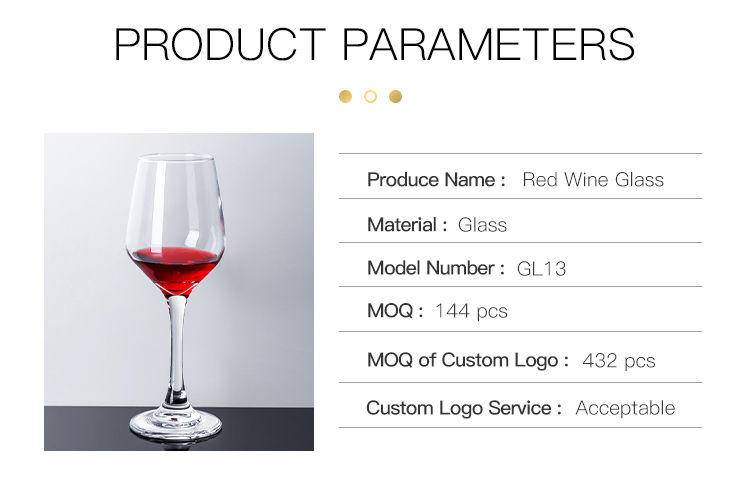Click the red wine inside the glass

[x=176, y=270]
